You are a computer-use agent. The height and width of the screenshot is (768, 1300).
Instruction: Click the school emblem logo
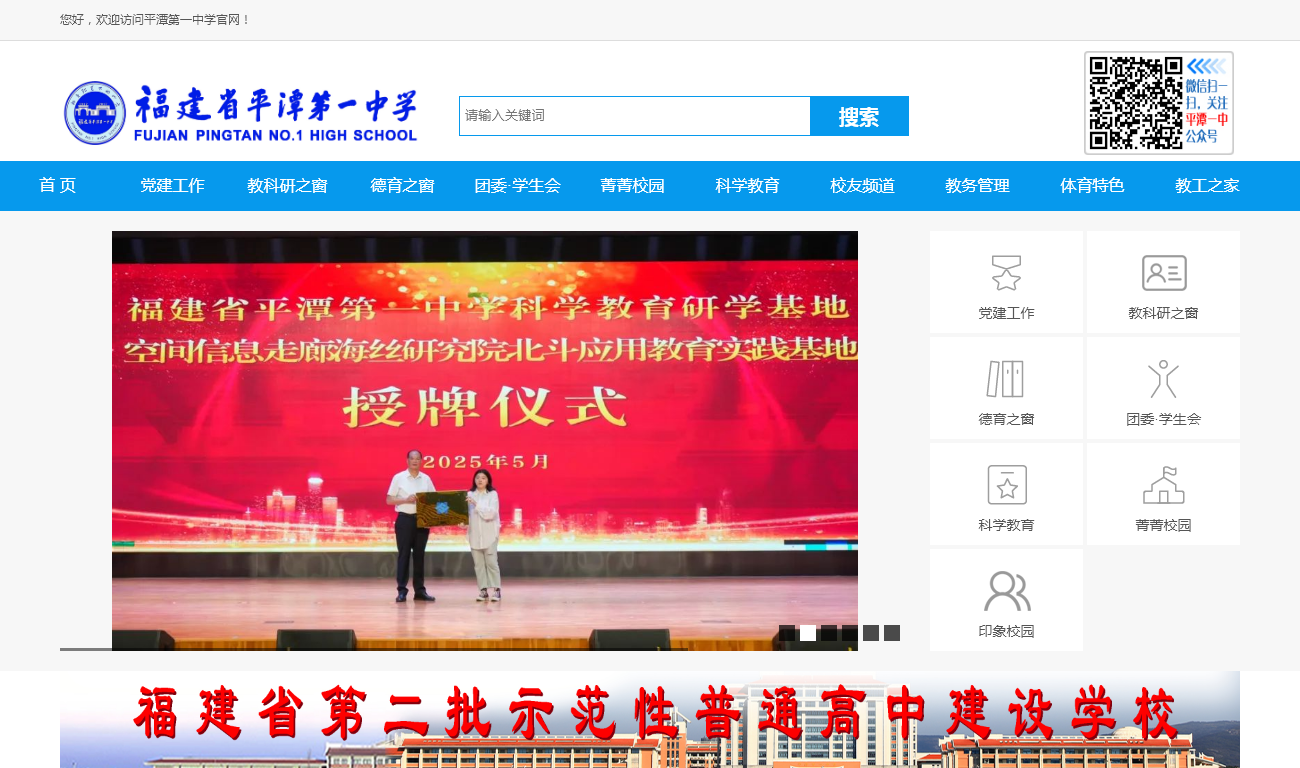[96, 113]
